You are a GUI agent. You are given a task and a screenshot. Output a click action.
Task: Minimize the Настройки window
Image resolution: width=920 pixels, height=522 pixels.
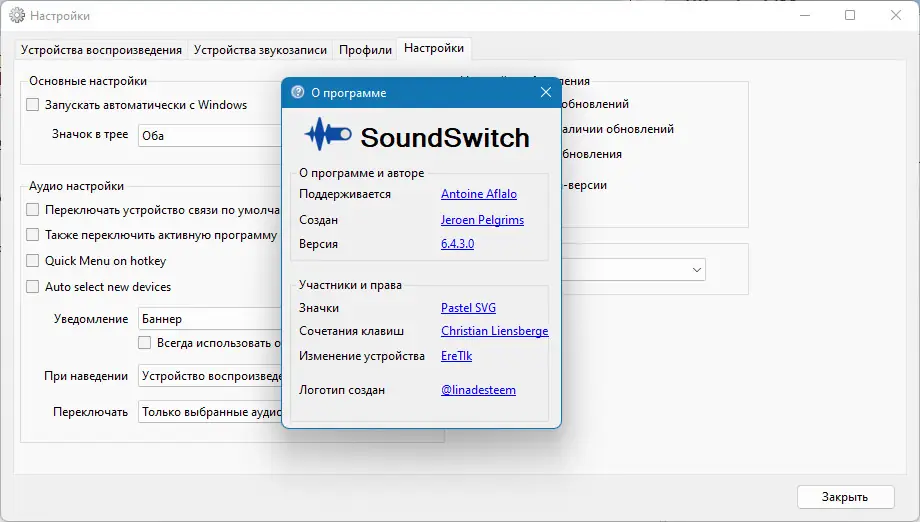coord(804,15)
